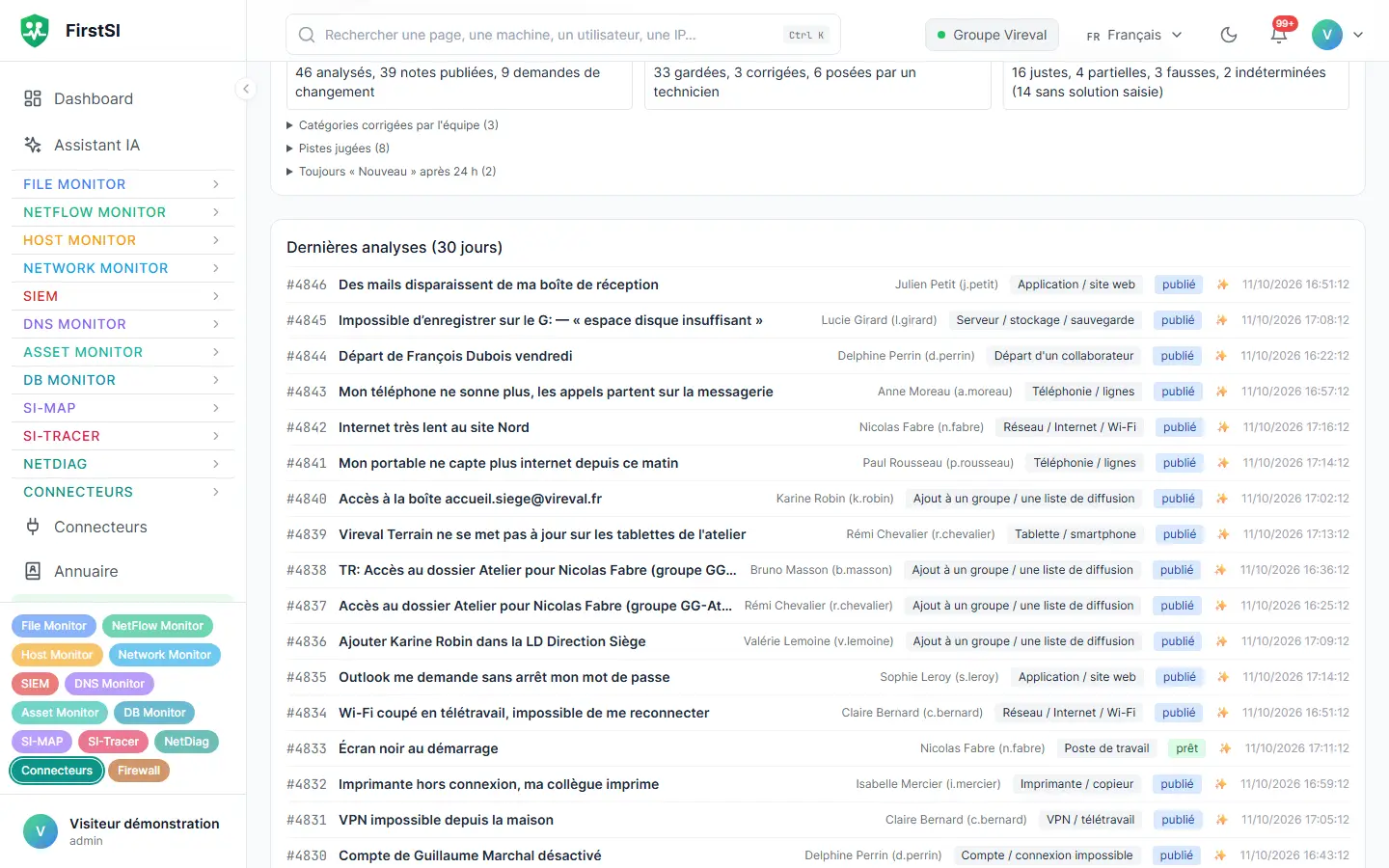
Task: Click the Connecteurs plug icon
Action: point(33,527)
